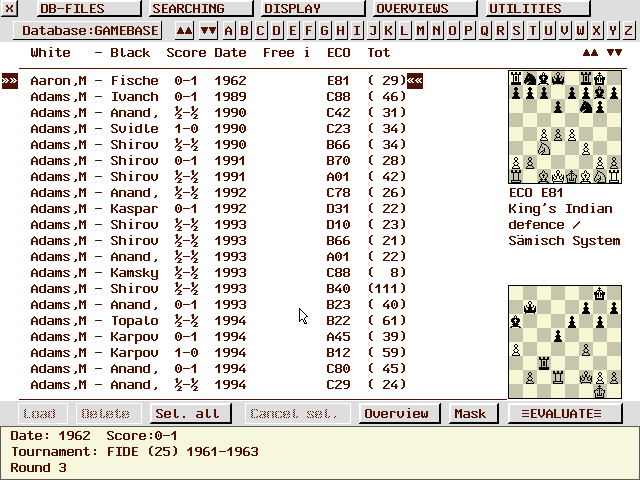Viewport: 640px width, 480px height.
Task: Jump to letter V in index
Action: coord(564,31)
